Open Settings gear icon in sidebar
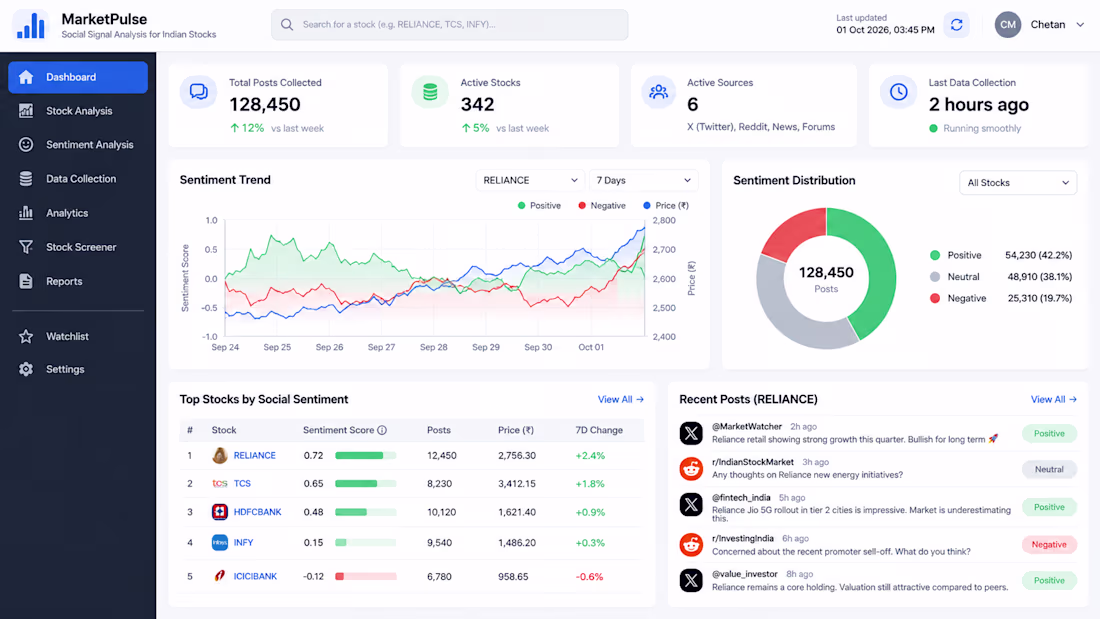This screenshot has height=619, width=1100. [26, 369]
